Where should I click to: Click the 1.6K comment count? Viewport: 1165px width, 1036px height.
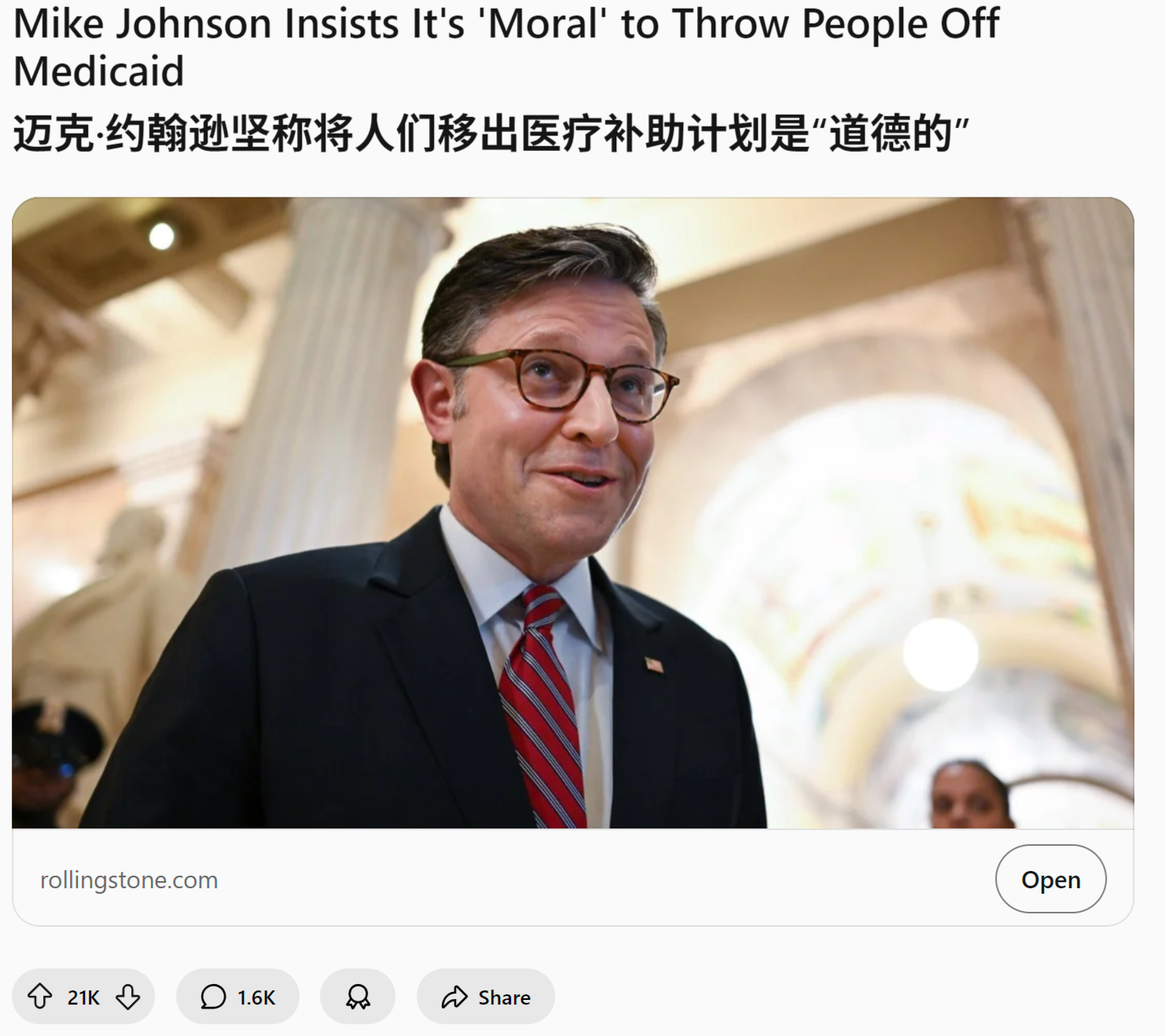coord(256,997)
